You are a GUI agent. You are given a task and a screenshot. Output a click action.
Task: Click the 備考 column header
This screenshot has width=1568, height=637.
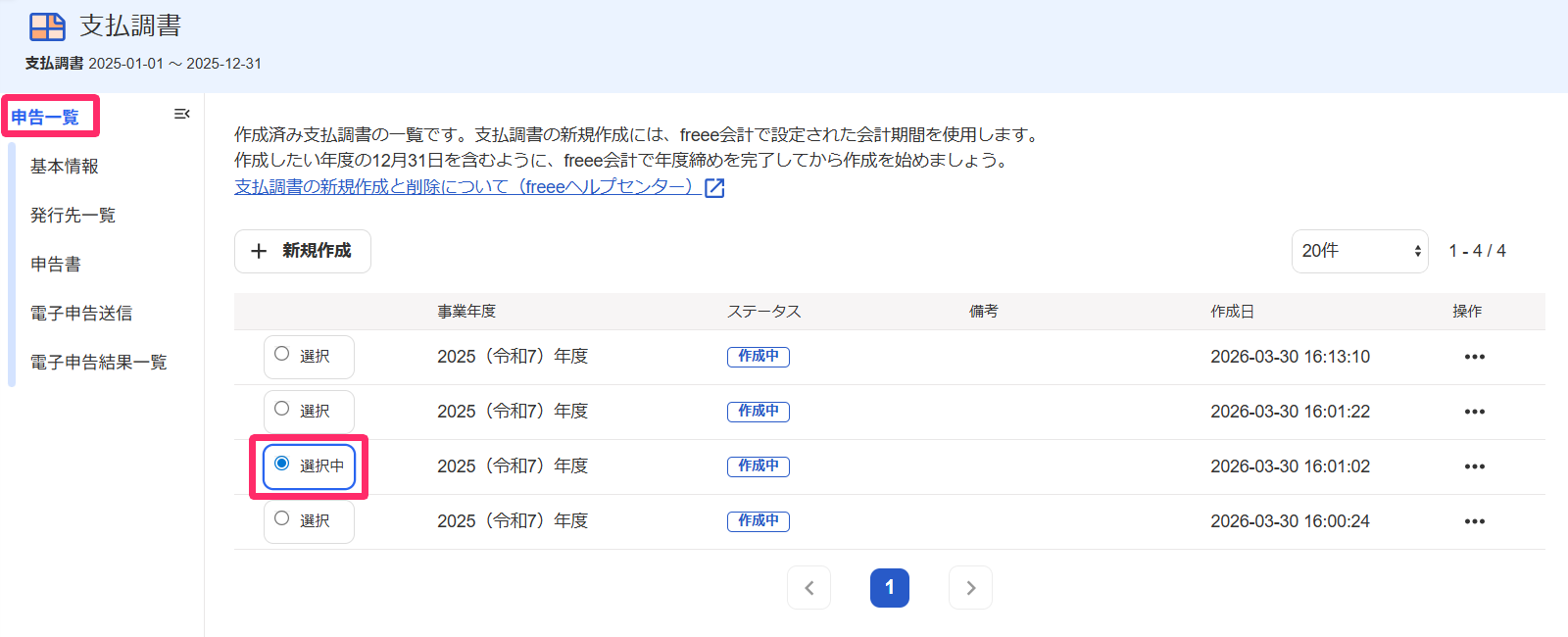(984, 312)
